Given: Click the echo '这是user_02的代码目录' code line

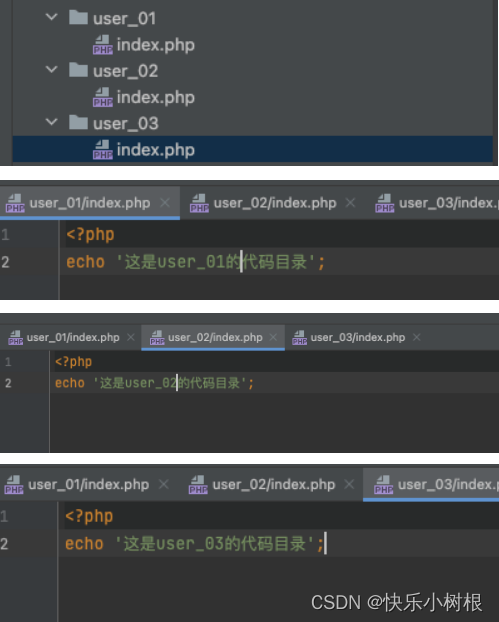Looking at the screenshot, I should (x=154, y=383).
